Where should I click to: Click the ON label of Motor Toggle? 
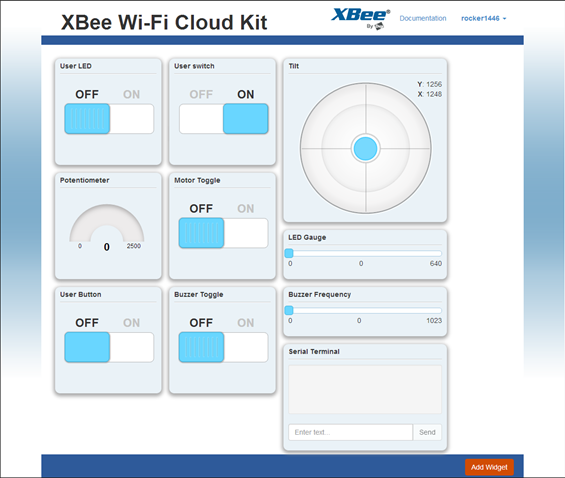tap(246, 209)
